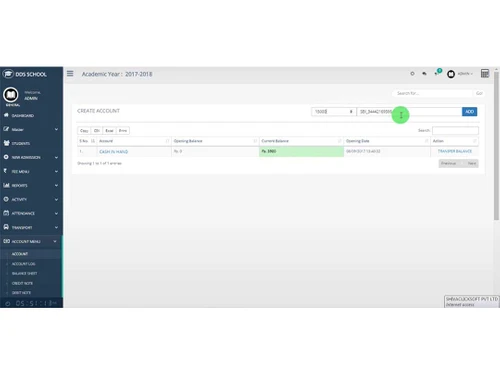Sort by the Opening Balance column header
500x375 pixels.
pyautogui.click(x=215, y=141)
